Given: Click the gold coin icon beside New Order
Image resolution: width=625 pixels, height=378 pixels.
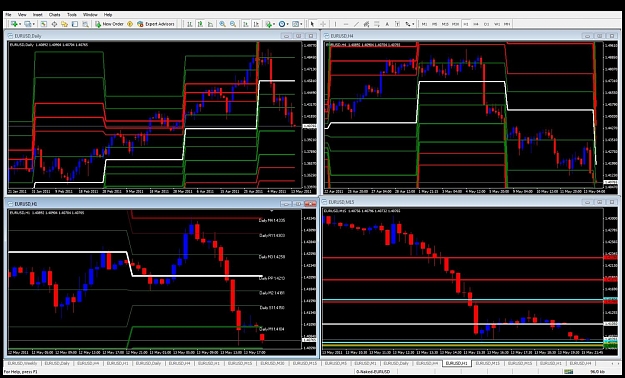Looking at the screenshot, I should pyautogui.click(x=130, y=24).
